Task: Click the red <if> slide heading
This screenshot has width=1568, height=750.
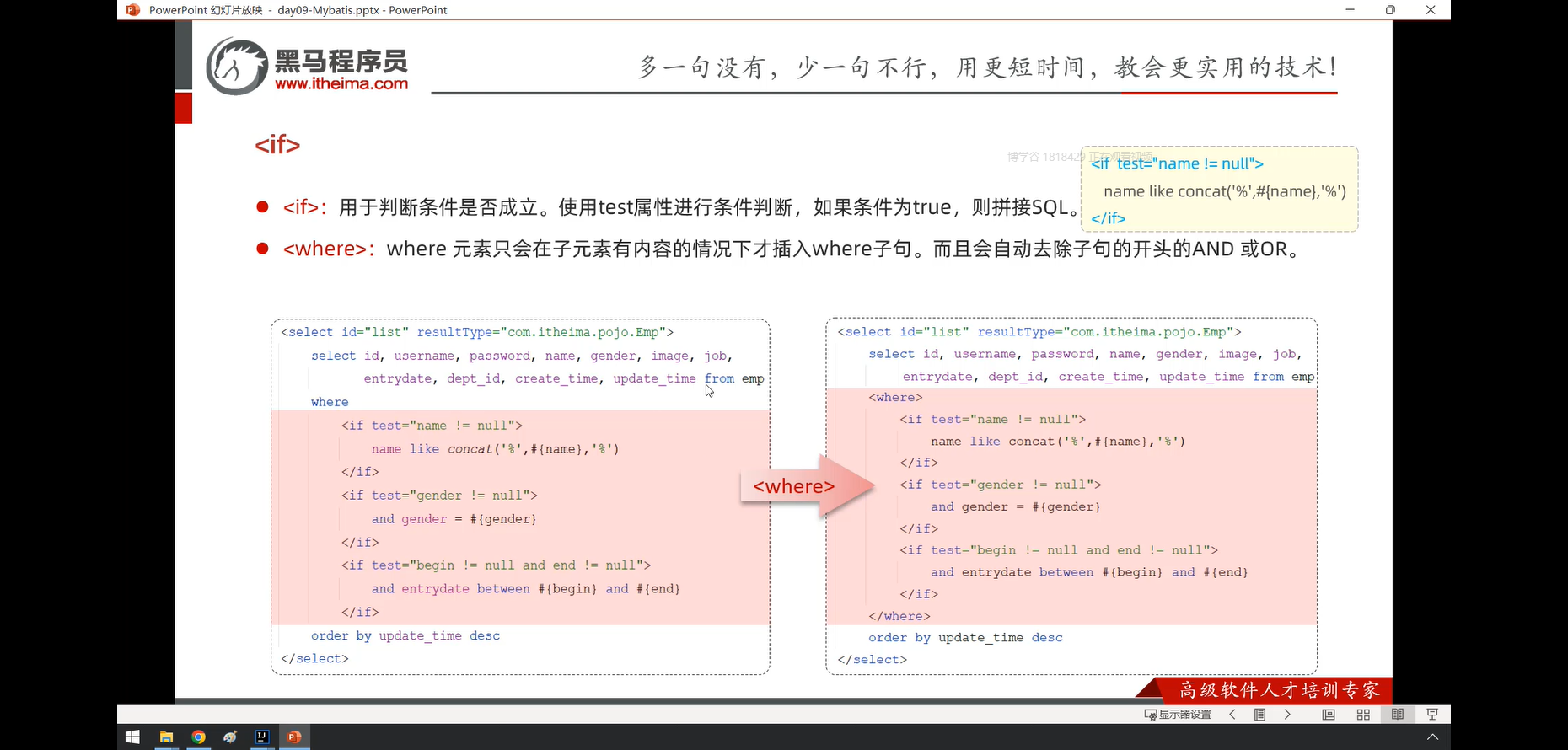Action: coord(277,145)
